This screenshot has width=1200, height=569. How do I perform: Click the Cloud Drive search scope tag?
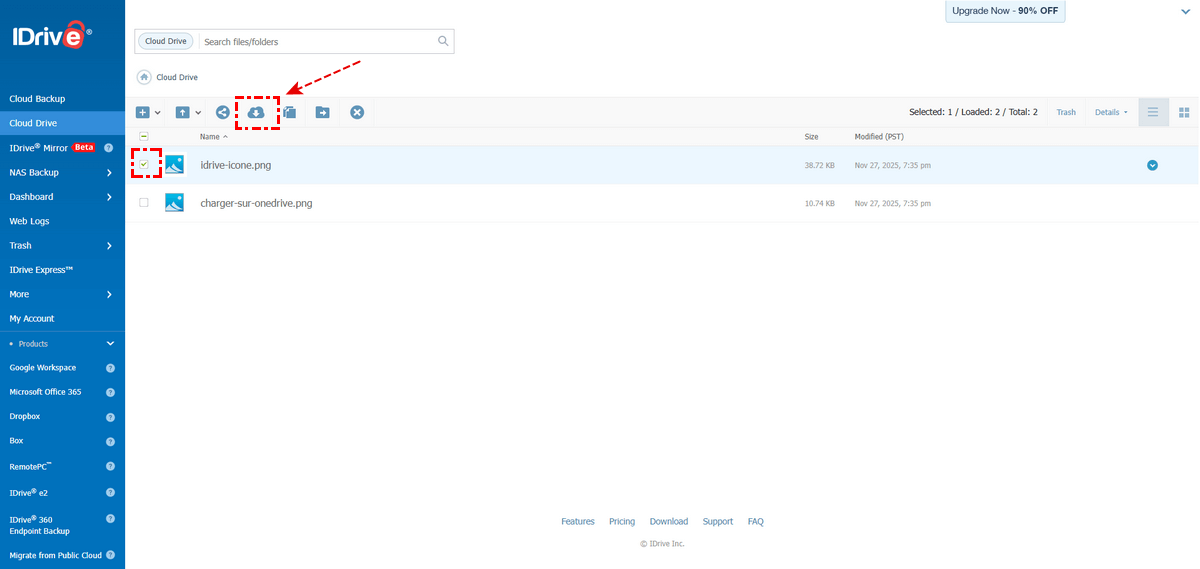click(167, 42)
